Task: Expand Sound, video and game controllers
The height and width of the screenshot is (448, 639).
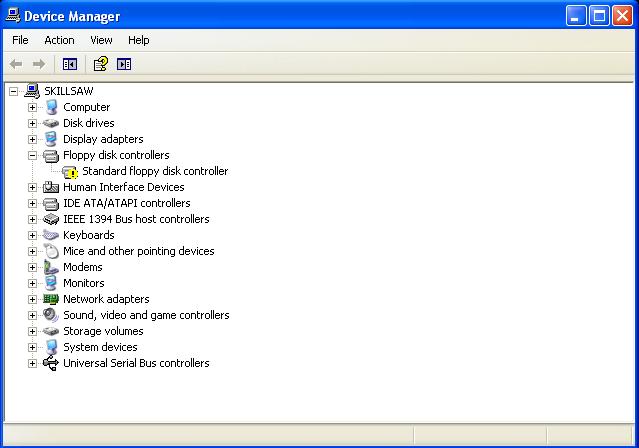Action: (x=33, y=316)
